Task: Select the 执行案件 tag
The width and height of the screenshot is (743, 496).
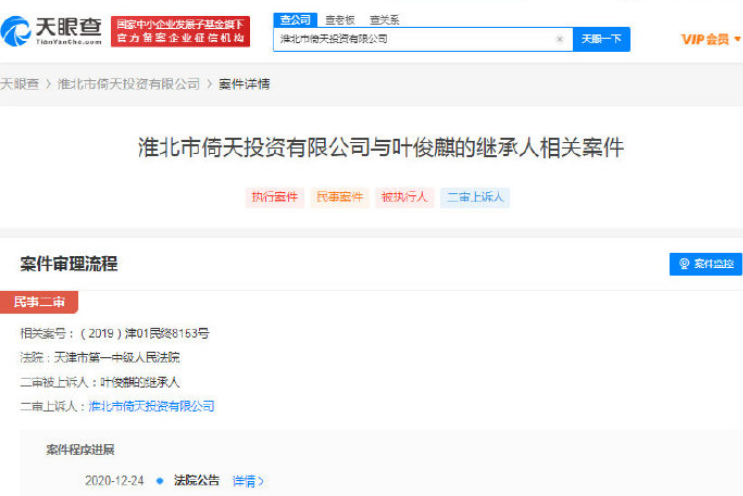Action: pyautogui.click(x=275, y=197)
